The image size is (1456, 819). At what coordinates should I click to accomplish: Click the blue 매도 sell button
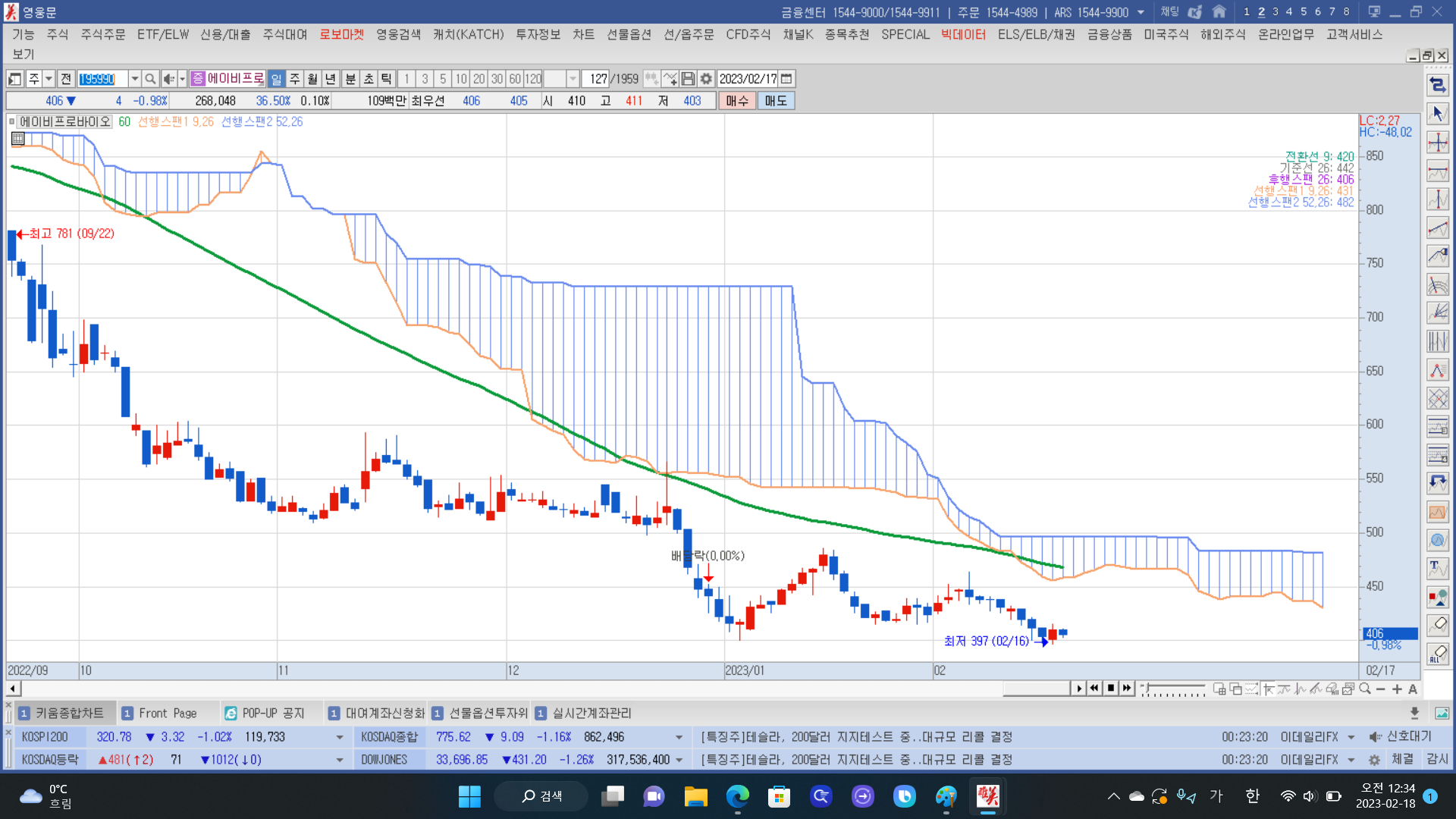click(775, 101)
